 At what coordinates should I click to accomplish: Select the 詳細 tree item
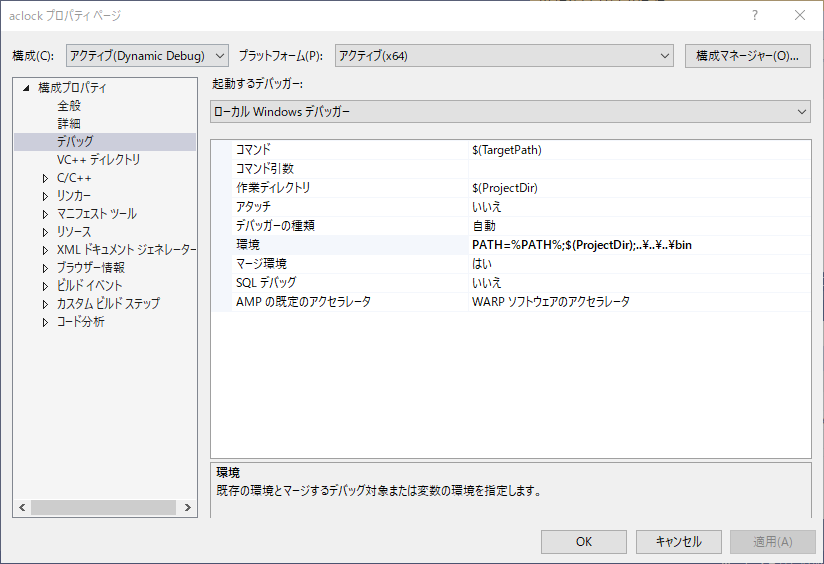69,124
